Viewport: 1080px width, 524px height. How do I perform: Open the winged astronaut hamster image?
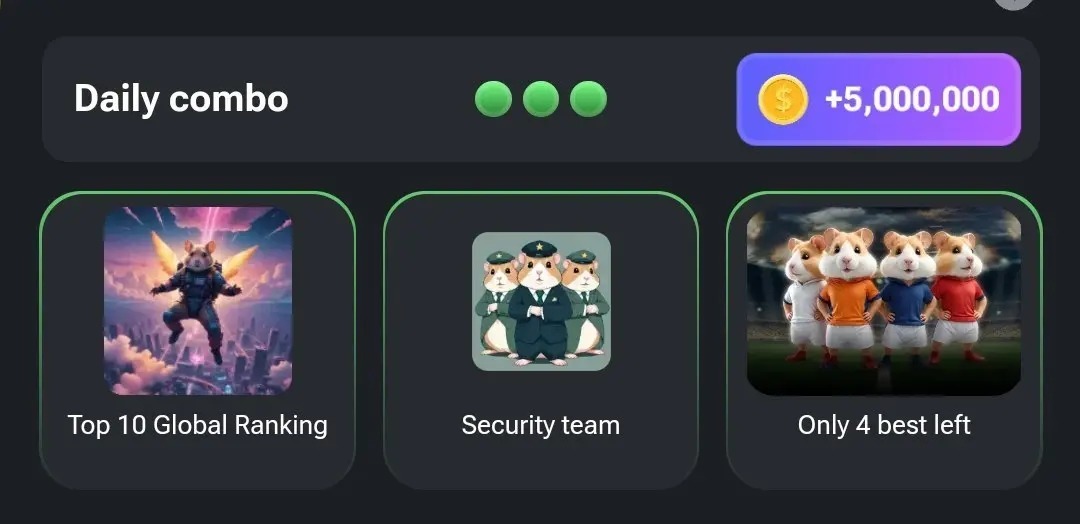[198, 301]
